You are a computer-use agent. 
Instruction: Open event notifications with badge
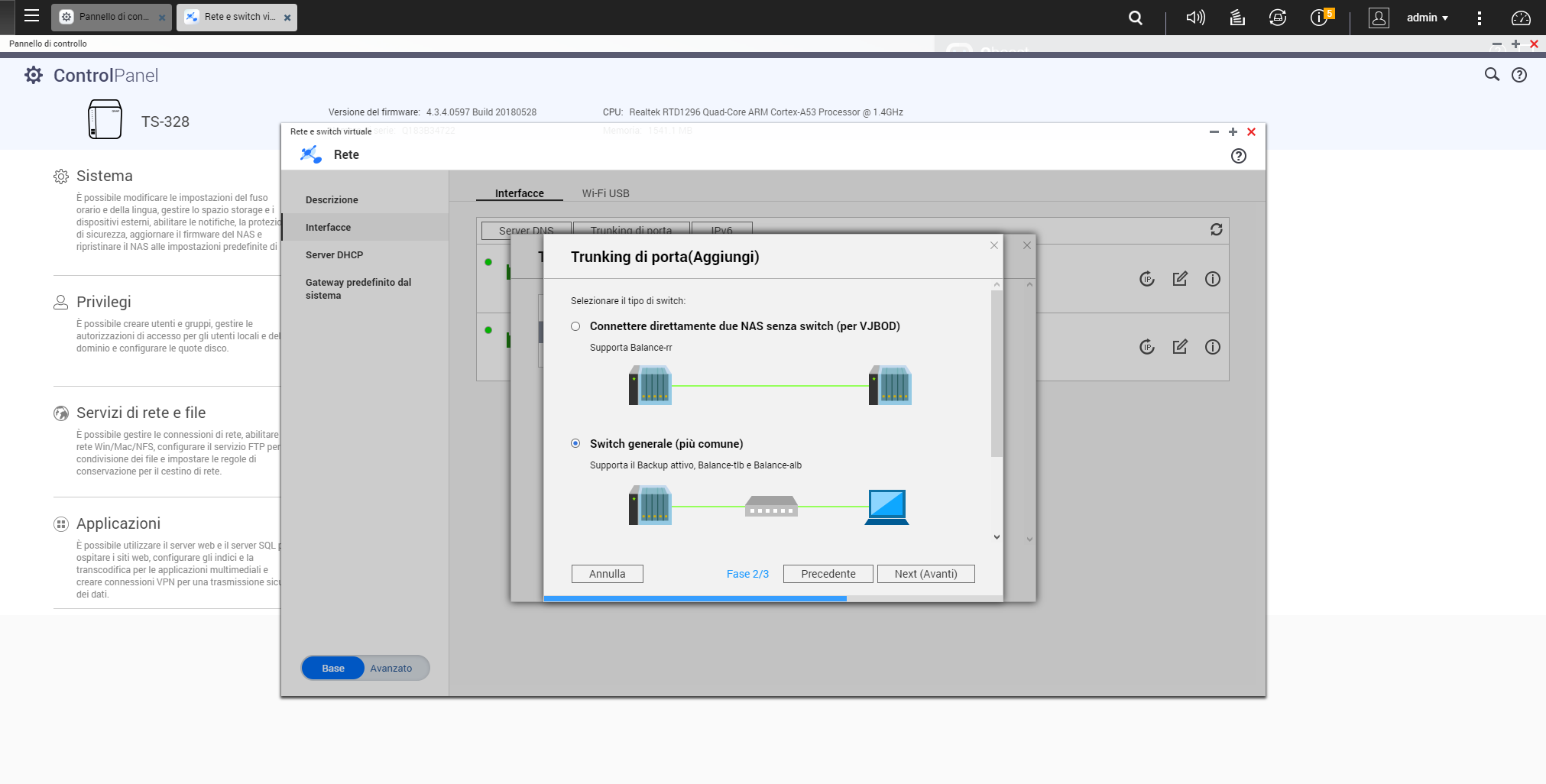1320,18
